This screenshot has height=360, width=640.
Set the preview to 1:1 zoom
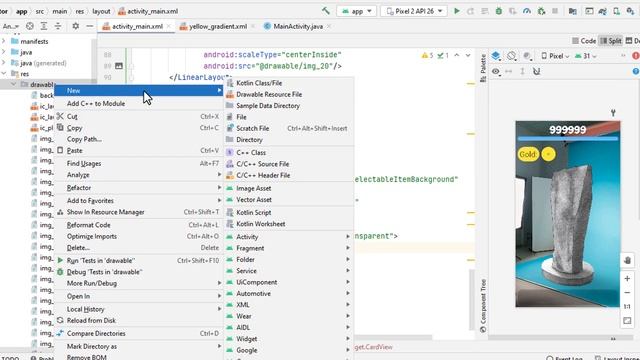[627, 307]
